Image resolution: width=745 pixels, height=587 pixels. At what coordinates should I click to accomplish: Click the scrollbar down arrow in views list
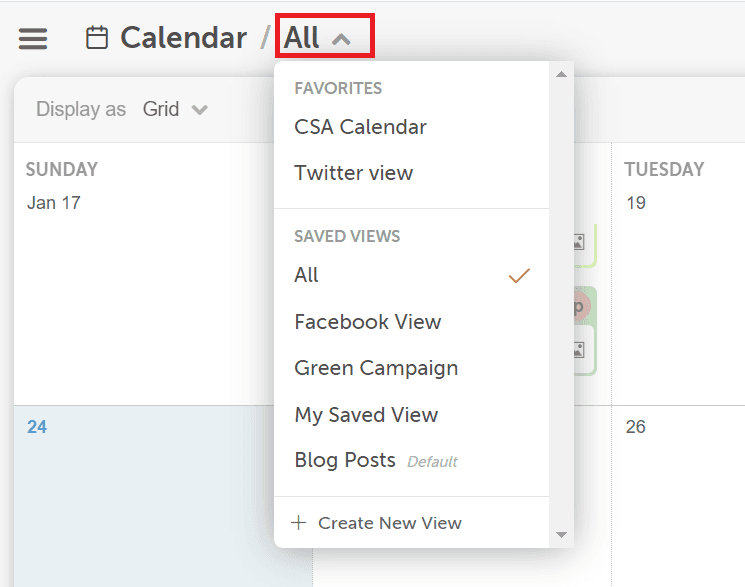click(x=561, y=535)
